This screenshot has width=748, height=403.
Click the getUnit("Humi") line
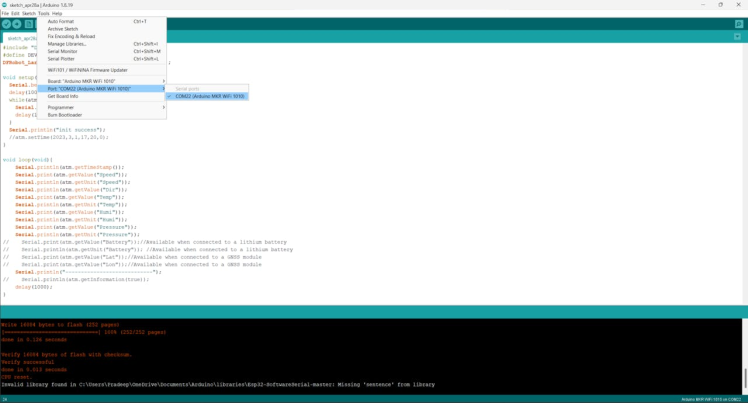[x=71, y=220]
